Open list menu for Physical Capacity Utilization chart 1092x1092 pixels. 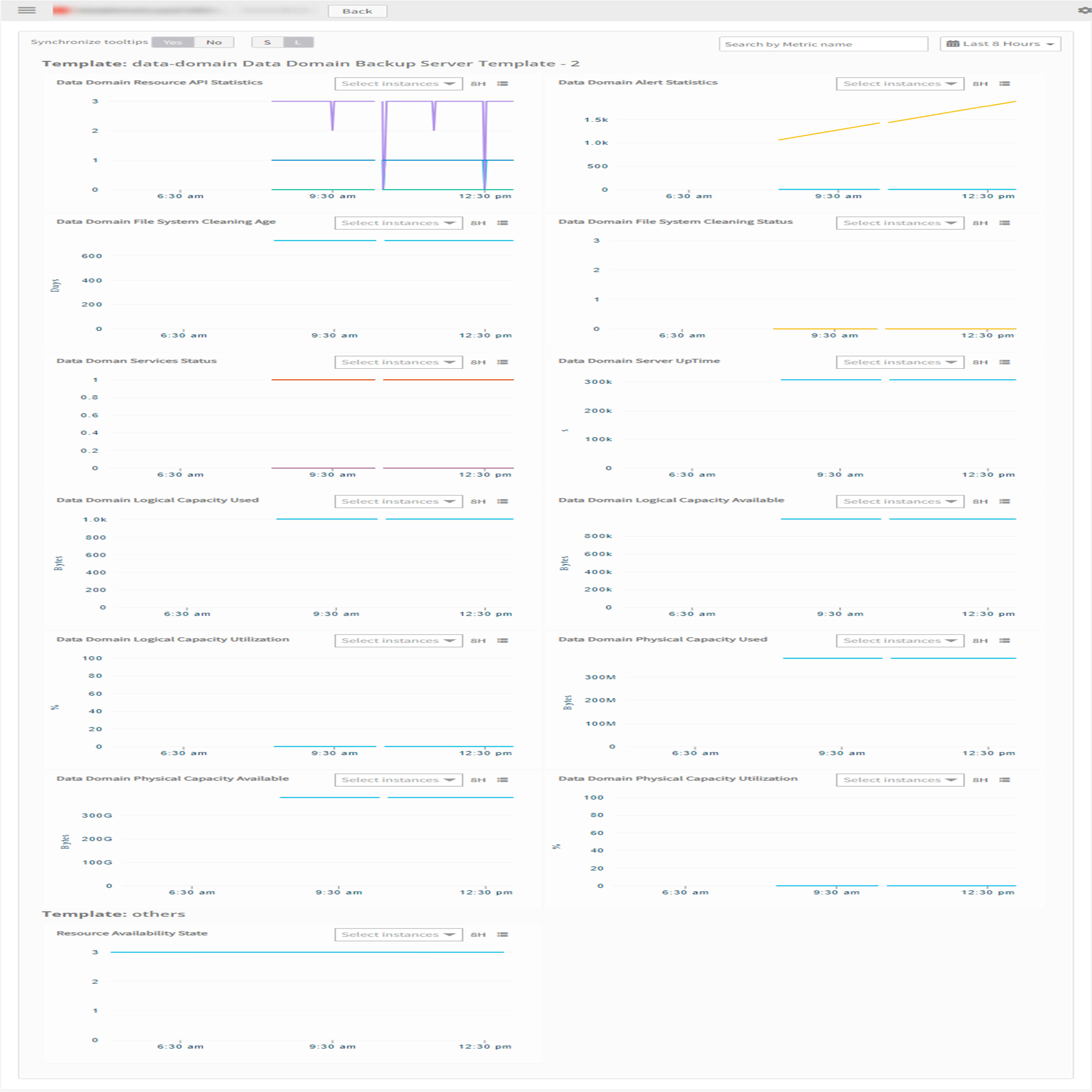point(1004,780)
